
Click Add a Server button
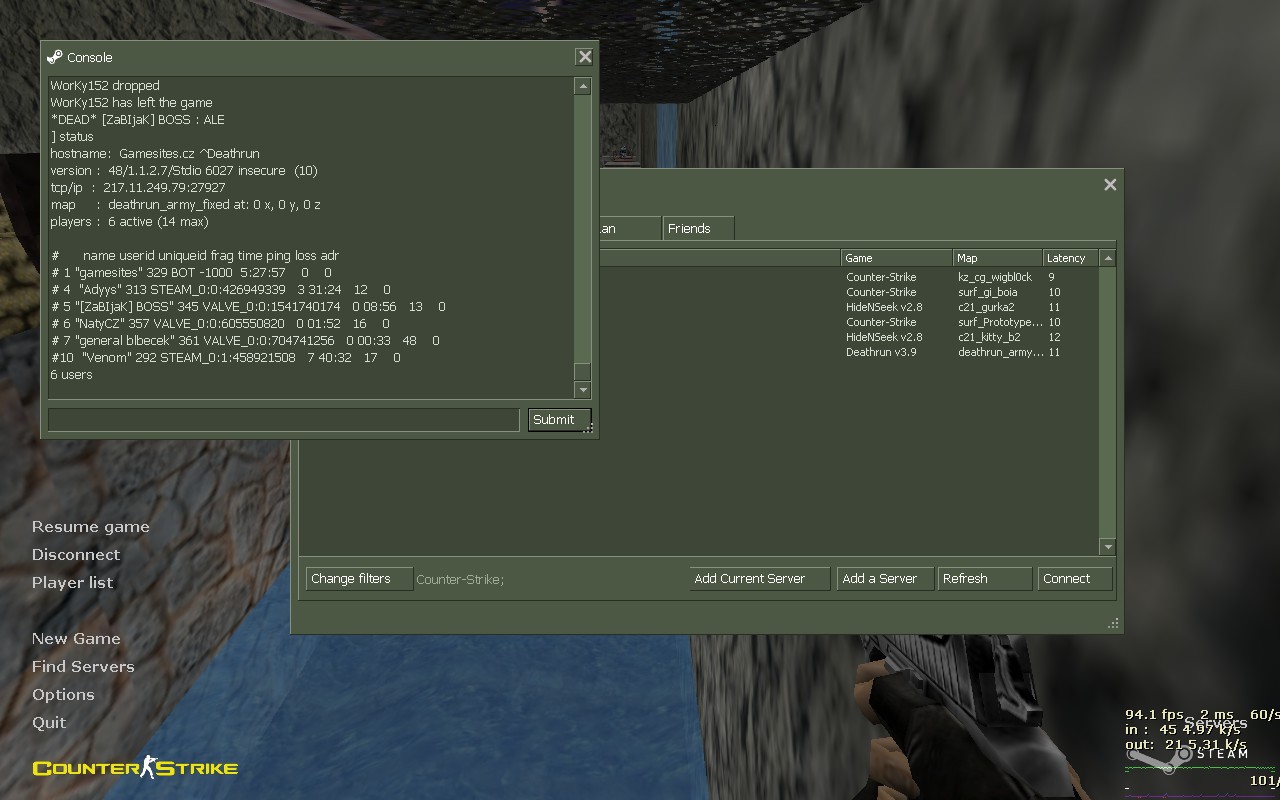[885, 579]
